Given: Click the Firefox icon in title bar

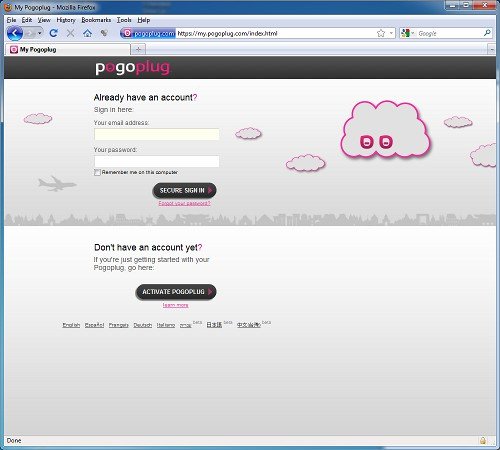Looking at the screenshot, I should pos(8,7).
